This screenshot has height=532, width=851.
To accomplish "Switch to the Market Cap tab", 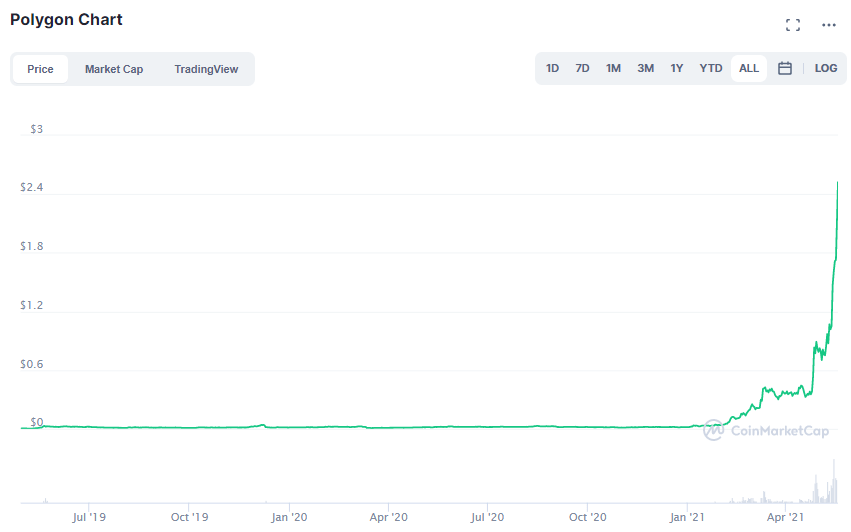I will pyautogui.click(x=114, y=69).
